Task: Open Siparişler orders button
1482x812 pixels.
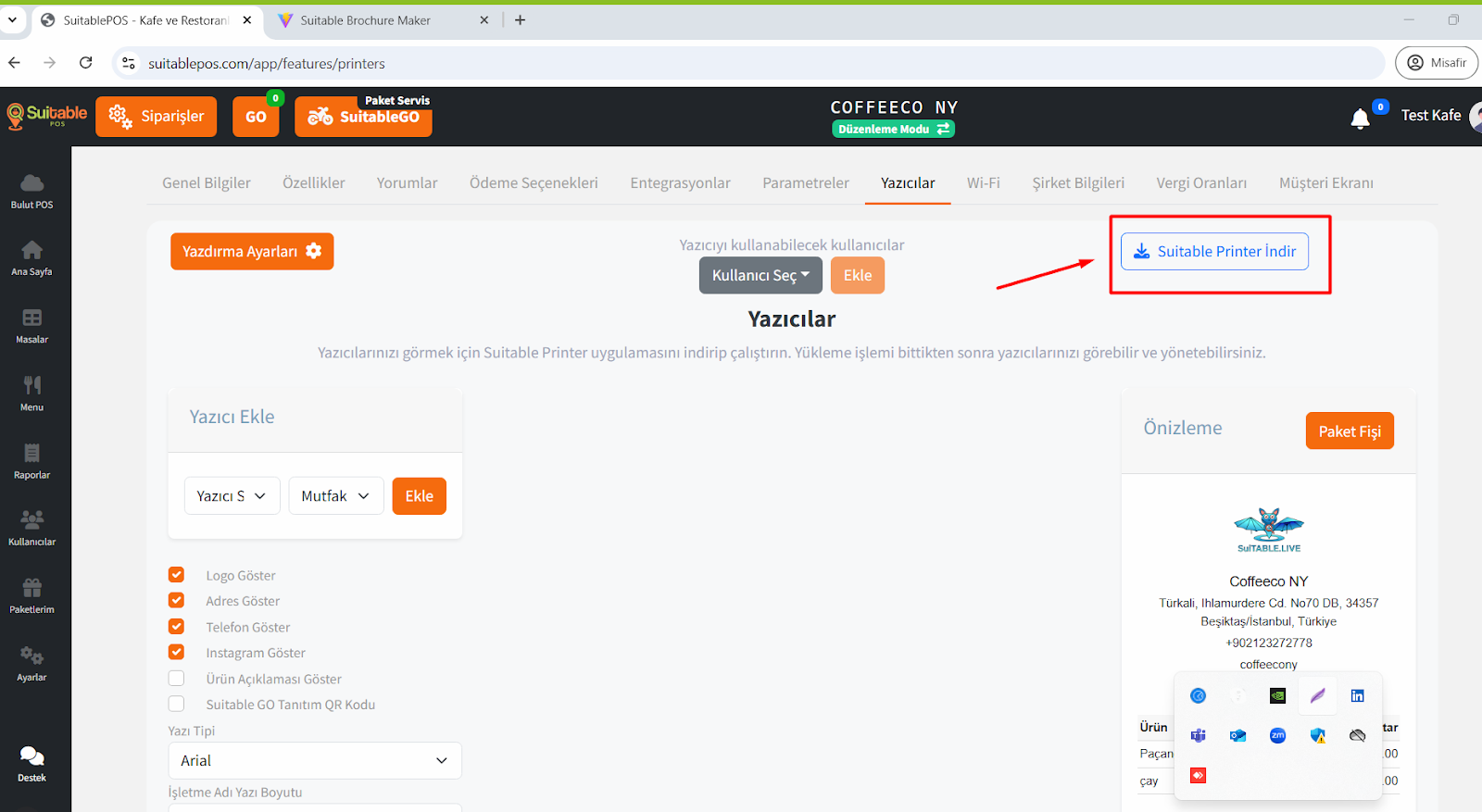Action: pyautogui.click(x=157, y=117)
